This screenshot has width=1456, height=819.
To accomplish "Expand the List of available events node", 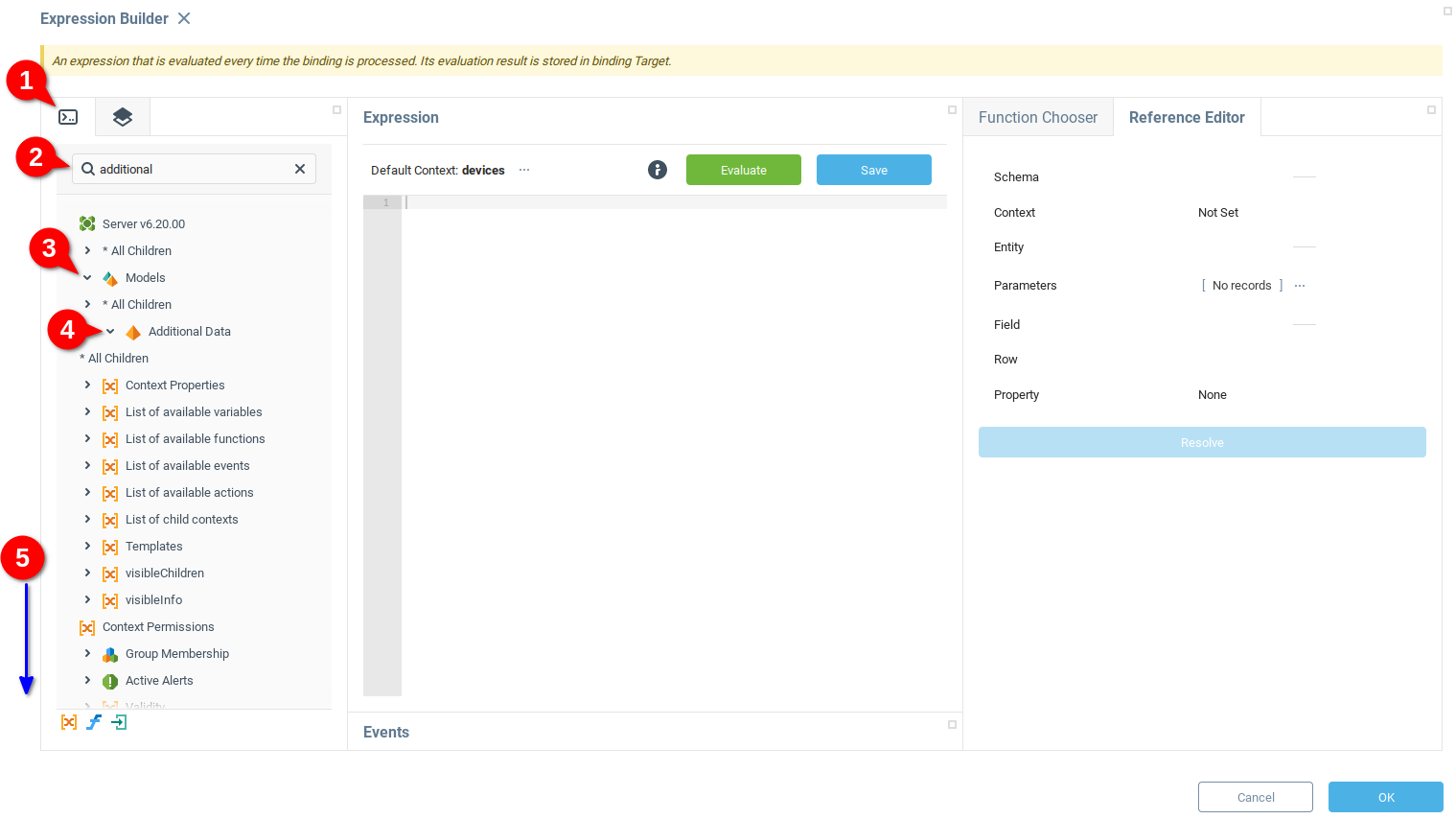I will click(x=87, y=465).
